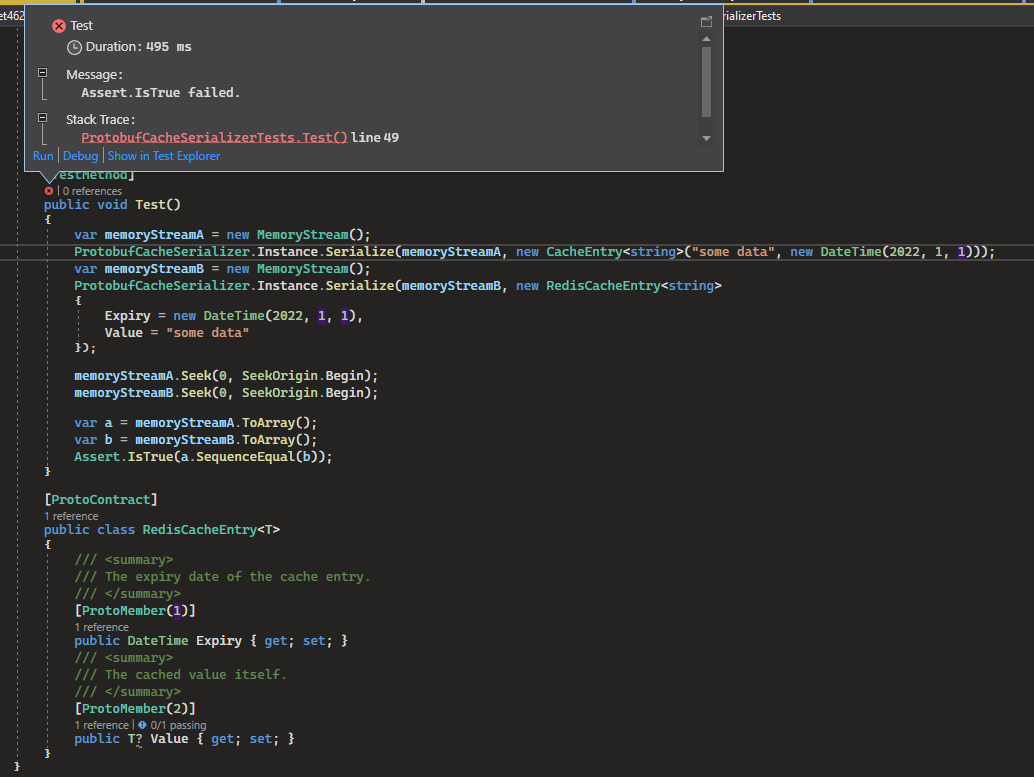1034x777 pixels.
Task: Click the 'public DateTime Expiry' property
Action: pos(211,641)
